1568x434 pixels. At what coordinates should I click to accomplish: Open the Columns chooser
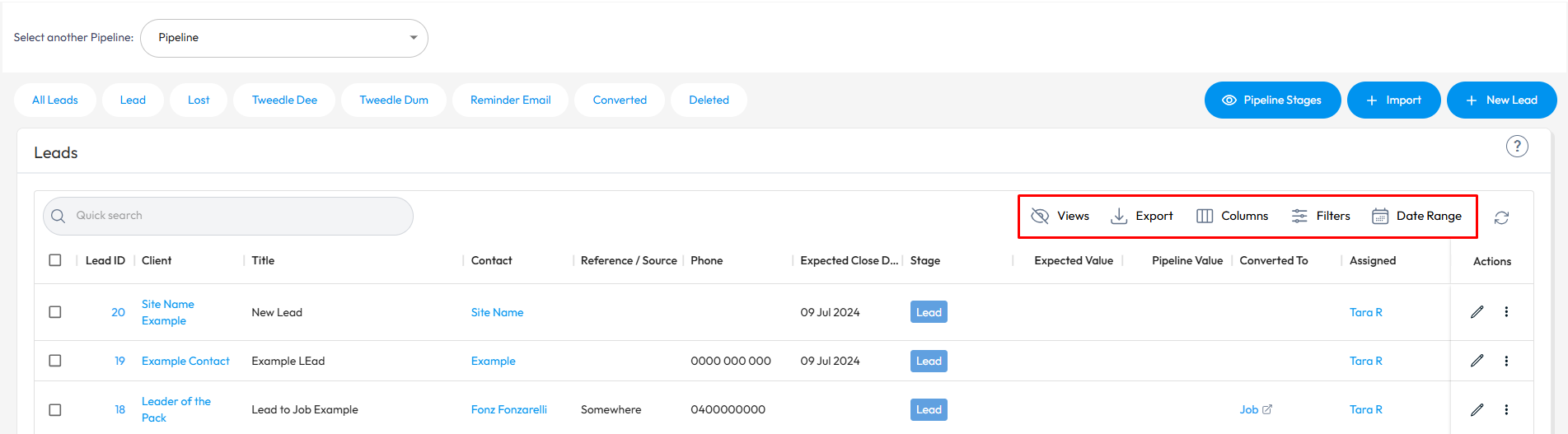[x=1233, y=216]
